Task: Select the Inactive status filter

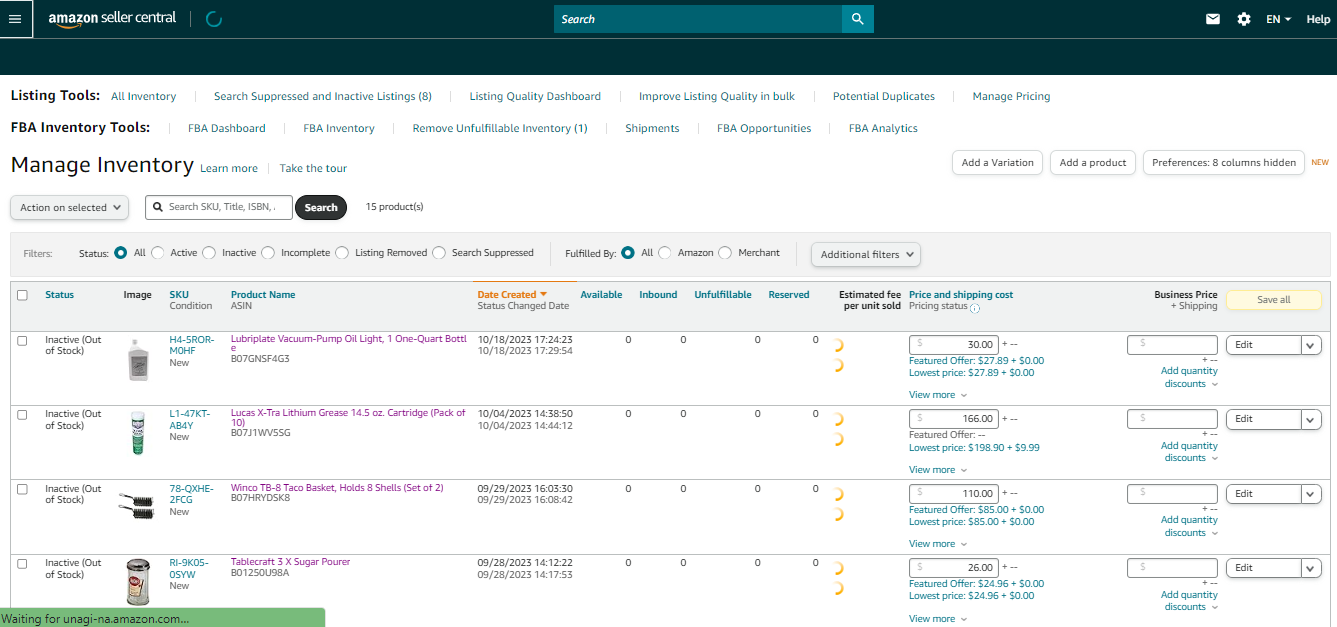Action: [x=209, y=253]
